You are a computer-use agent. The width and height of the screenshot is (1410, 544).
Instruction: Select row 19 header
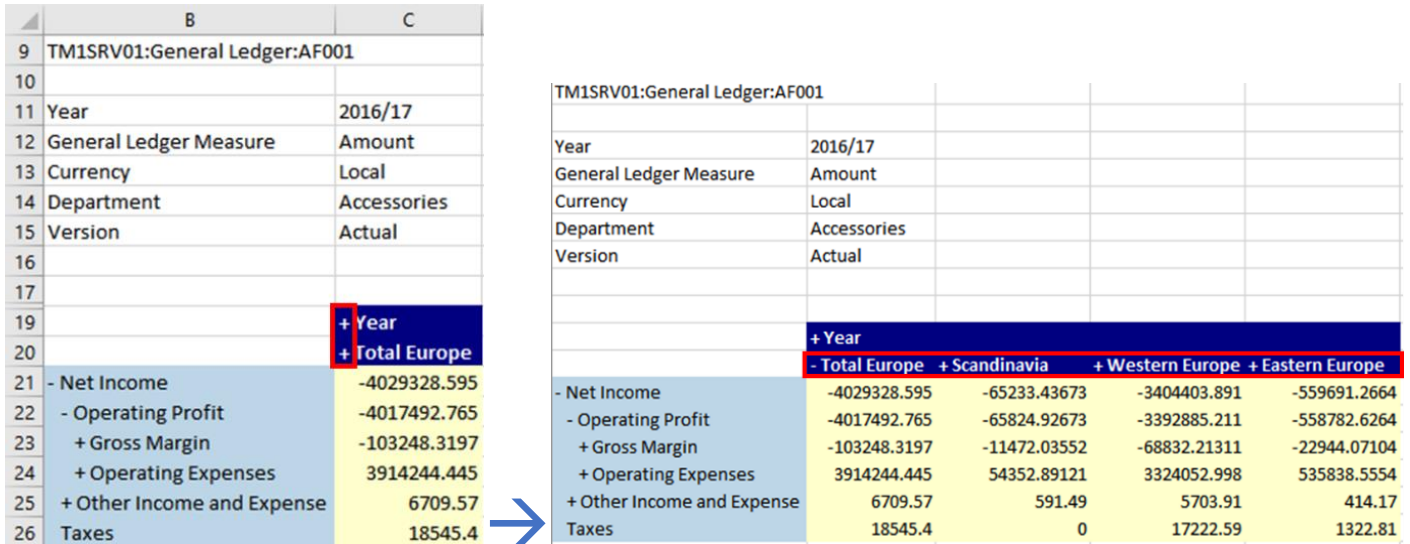click(x=23, y=322)
